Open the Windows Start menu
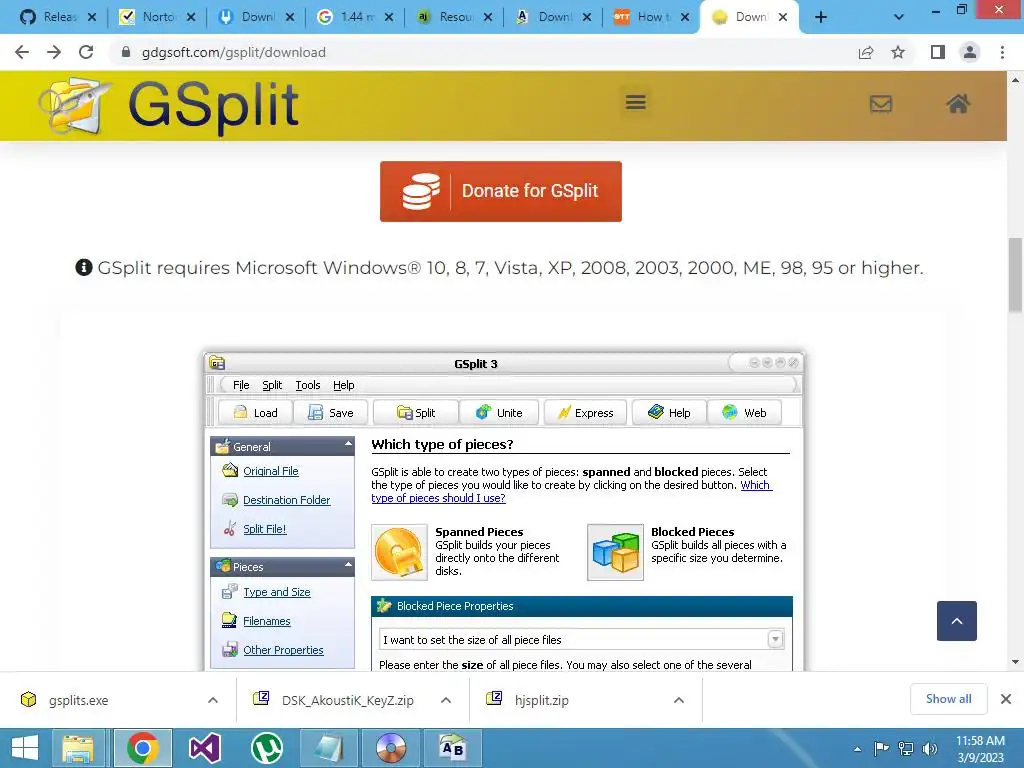Image resolution: width=1024 pixels, height=768 pixels. tap(25, 748)
